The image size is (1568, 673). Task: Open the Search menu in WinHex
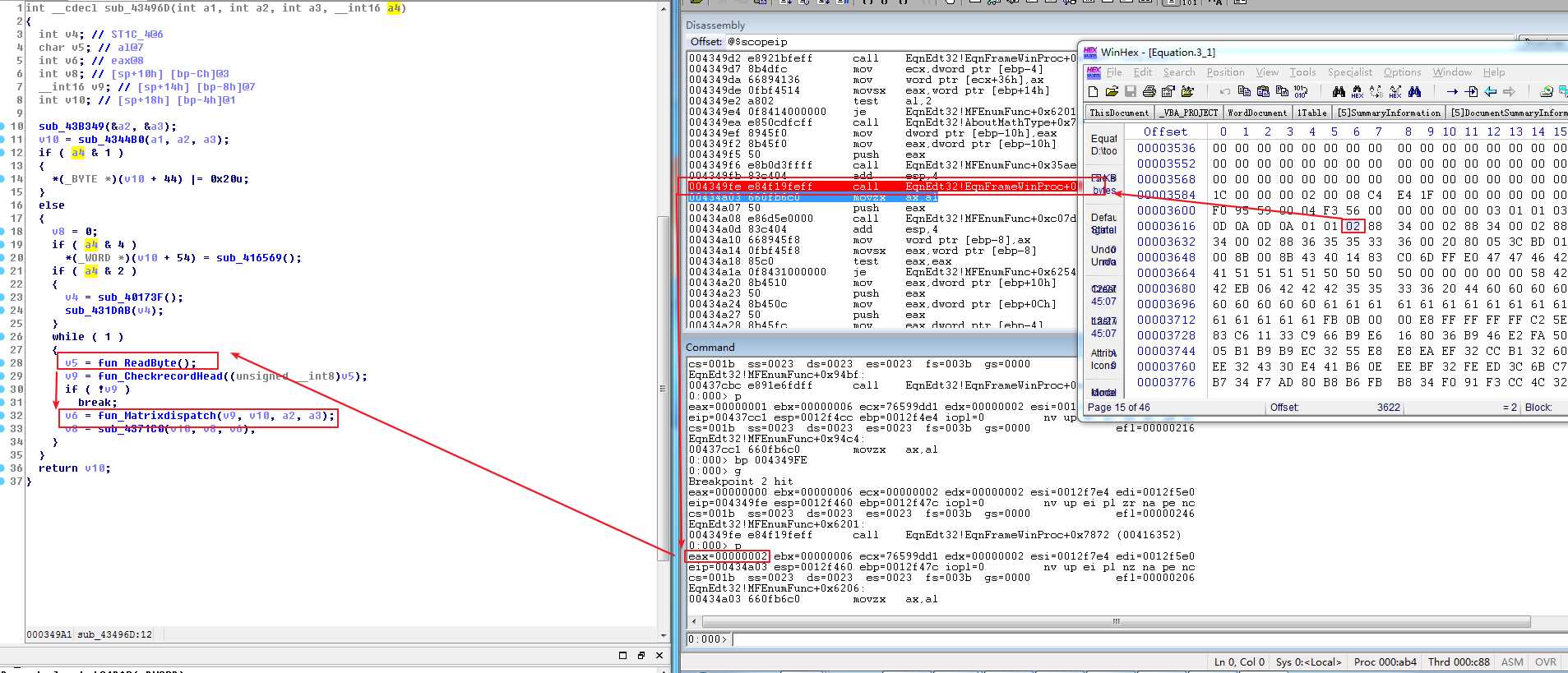click(1179, 72)
